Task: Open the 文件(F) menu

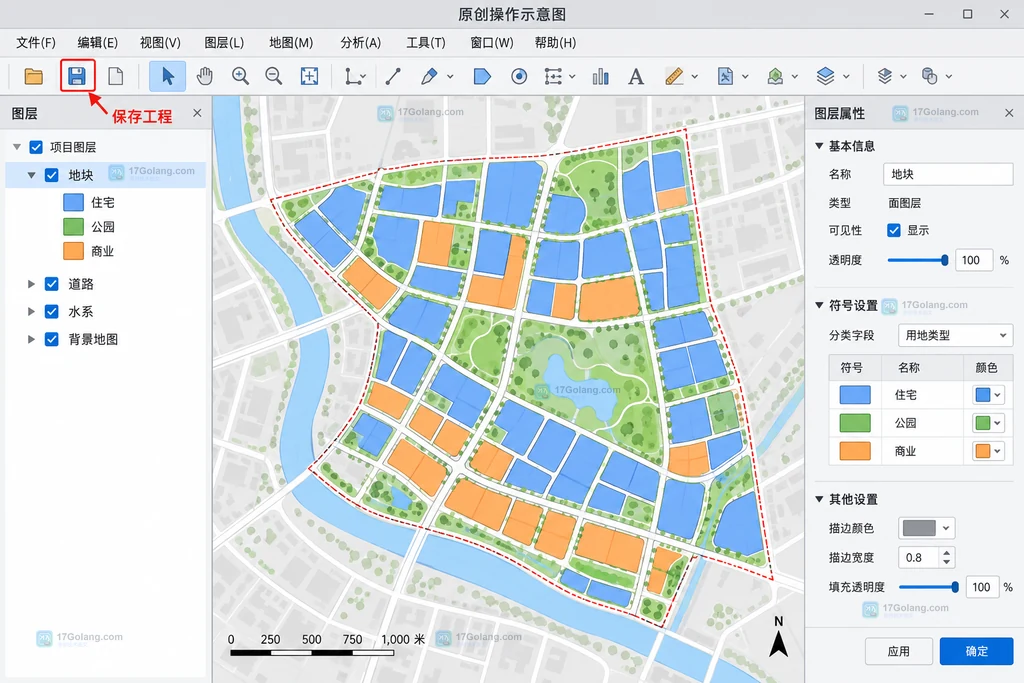Action: [x=36, y=42]
